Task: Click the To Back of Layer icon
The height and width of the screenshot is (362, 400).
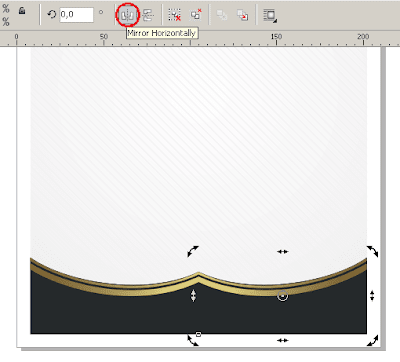Action: coord(242,15)
